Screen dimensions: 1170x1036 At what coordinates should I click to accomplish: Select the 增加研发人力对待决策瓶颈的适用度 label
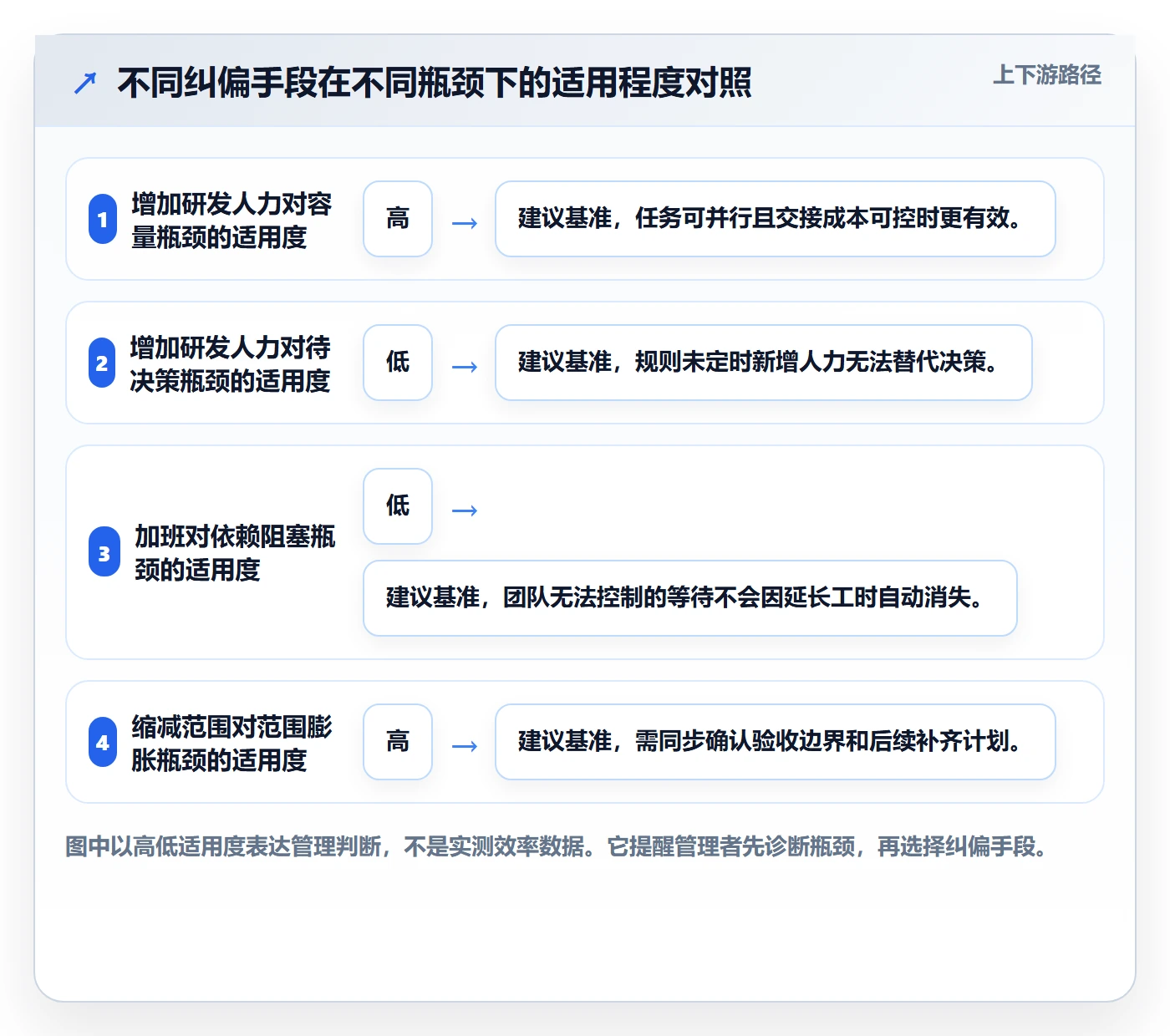click(230, 363)
